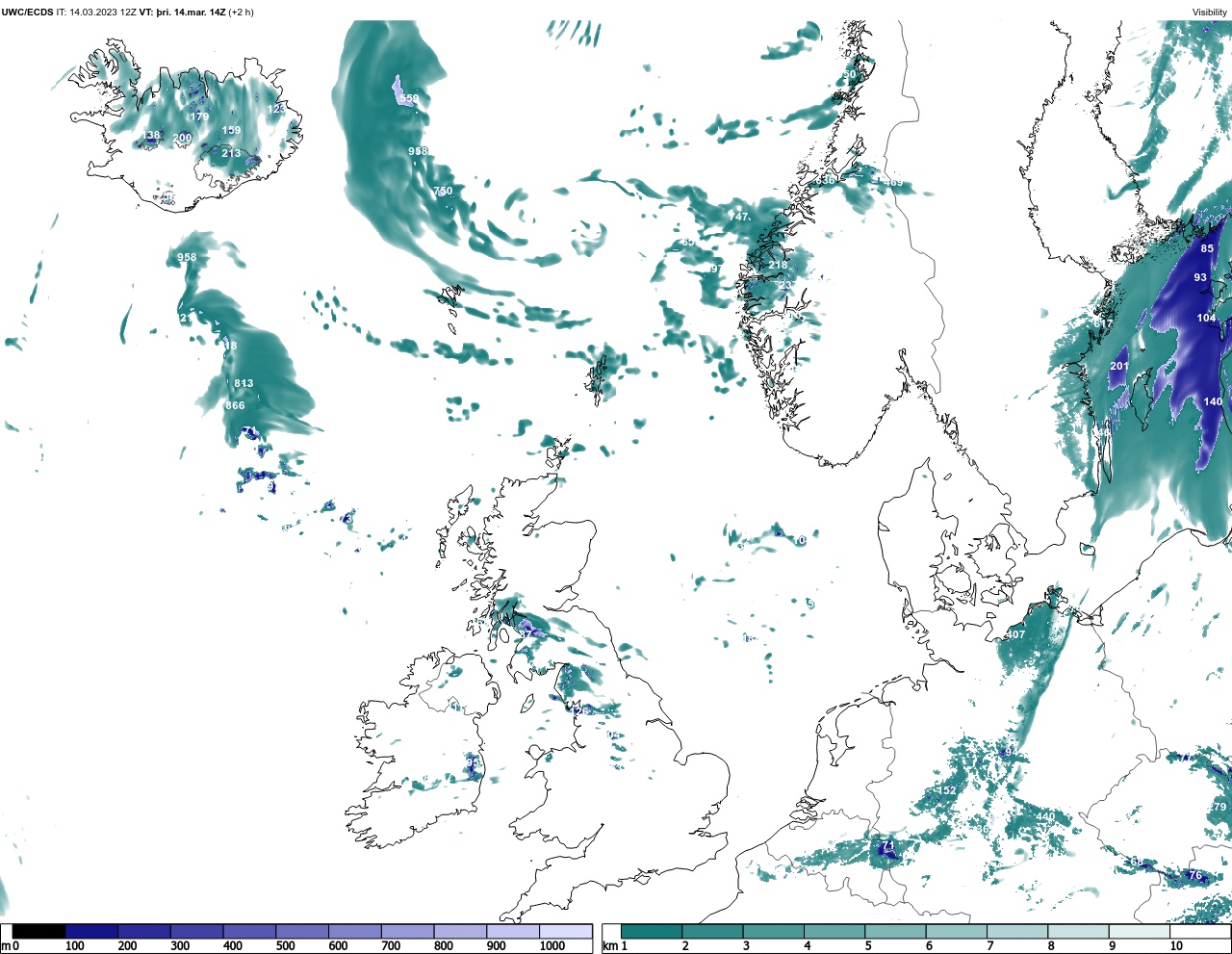The image size is (1232, 954).
Task: Click the lightest 9–10 km swatch
Action: point(1140,932)
